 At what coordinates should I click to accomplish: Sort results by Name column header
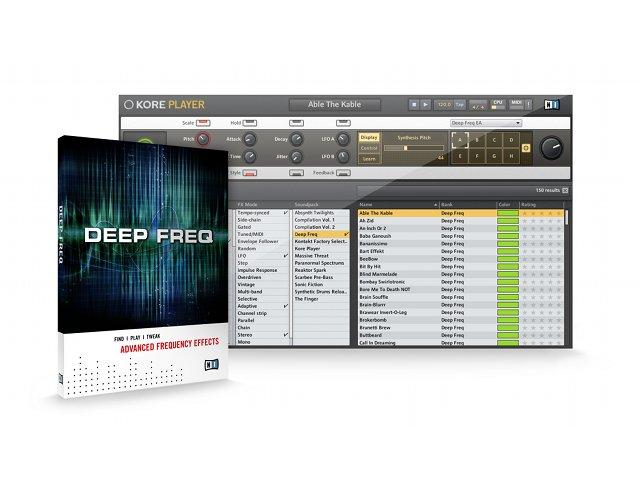tap(398, 204)
